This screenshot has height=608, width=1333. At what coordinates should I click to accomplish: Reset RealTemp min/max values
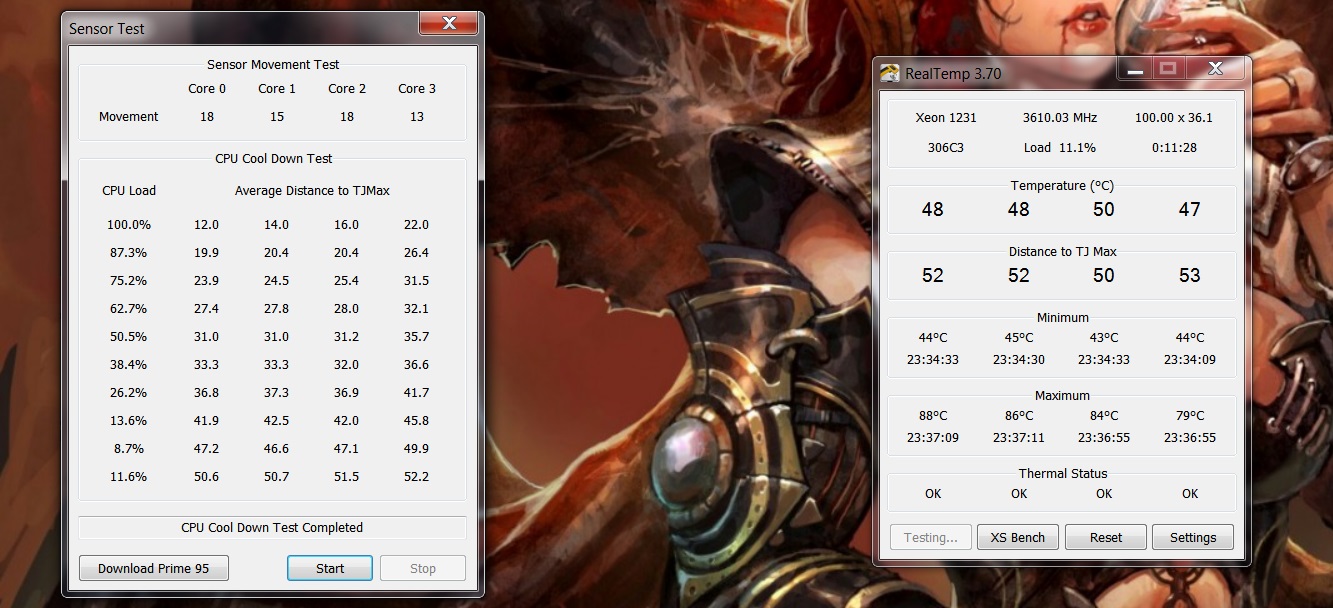point(1106,537)
